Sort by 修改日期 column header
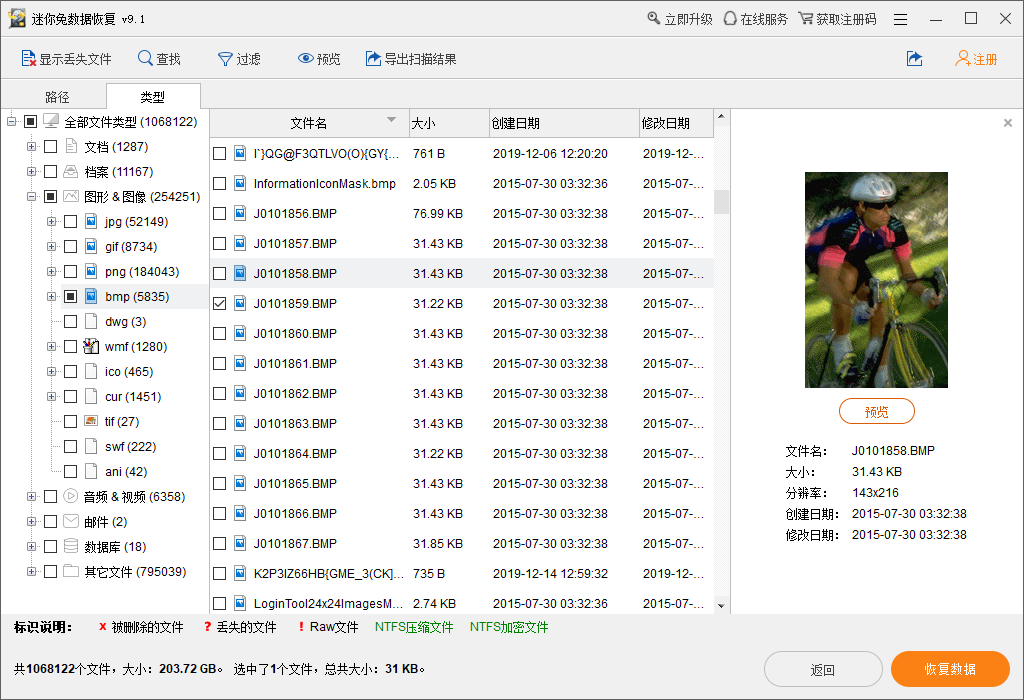 point(676,123)
